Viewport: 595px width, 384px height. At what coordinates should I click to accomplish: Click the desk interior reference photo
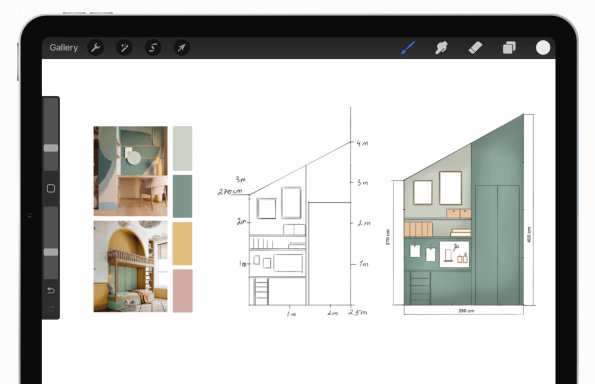[x=131, y=171]
